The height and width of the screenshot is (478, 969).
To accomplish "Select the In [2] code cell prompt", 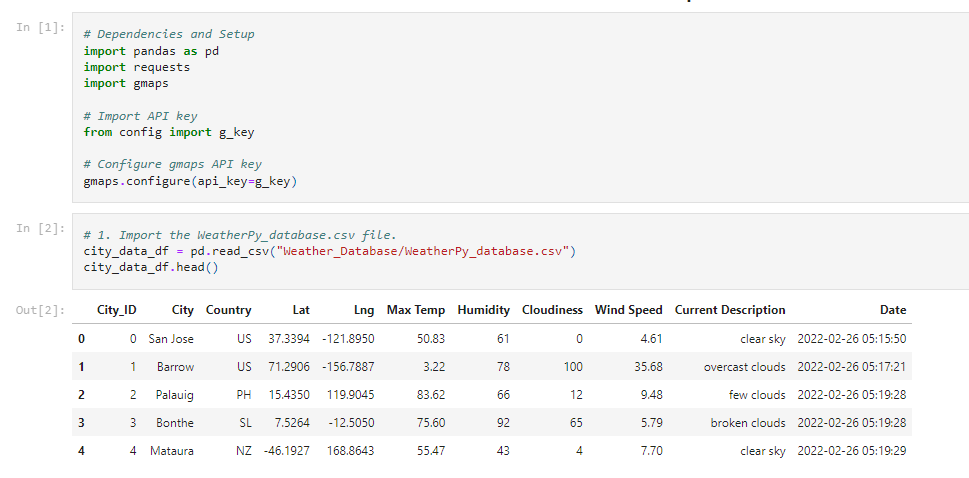I will (40, 228).
